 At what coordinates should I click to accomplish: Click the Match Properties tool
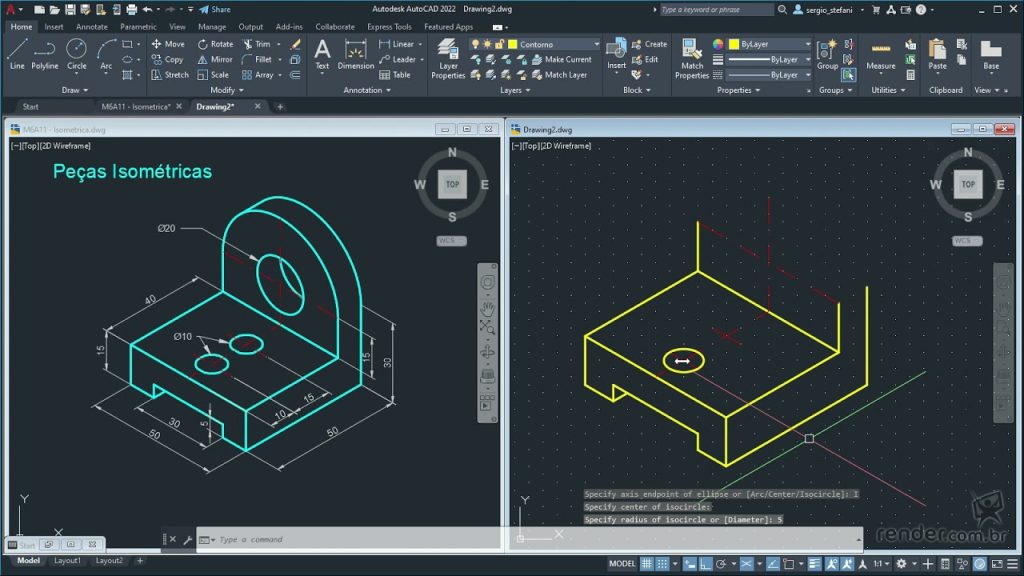(x=692, y=58)
